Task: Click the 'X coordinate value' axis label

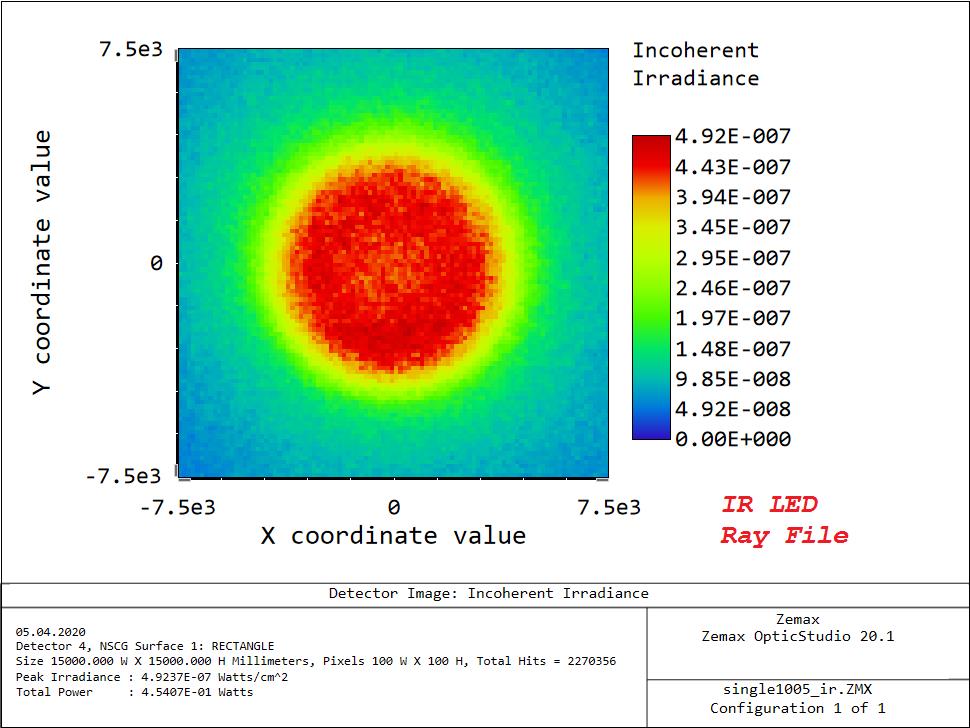Action: (393, 536)
